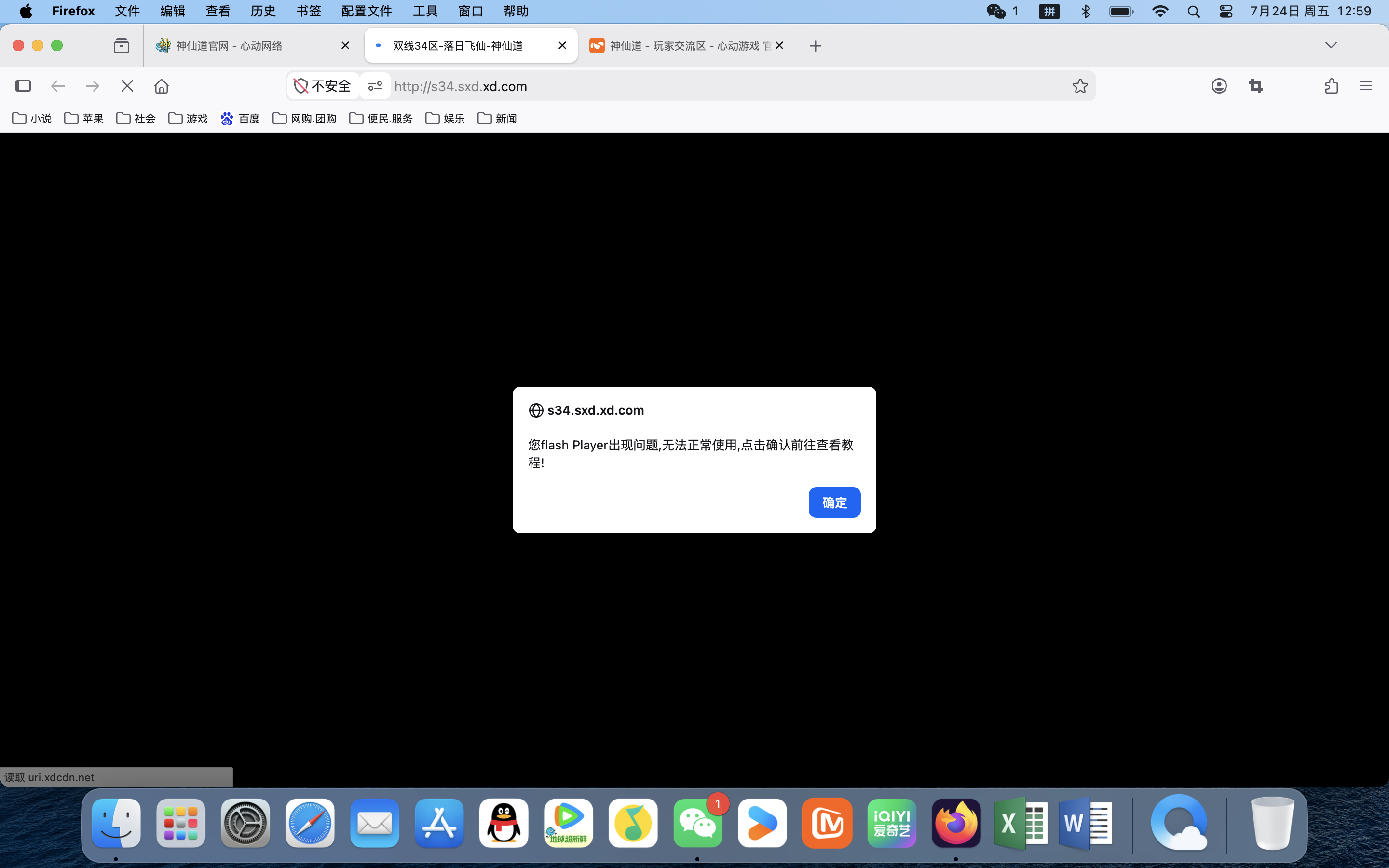Screen dimensions: 1389x868
Task: Select the 双线34区-落日飞仙-神仙道 tab
Action: click(471, 45)
